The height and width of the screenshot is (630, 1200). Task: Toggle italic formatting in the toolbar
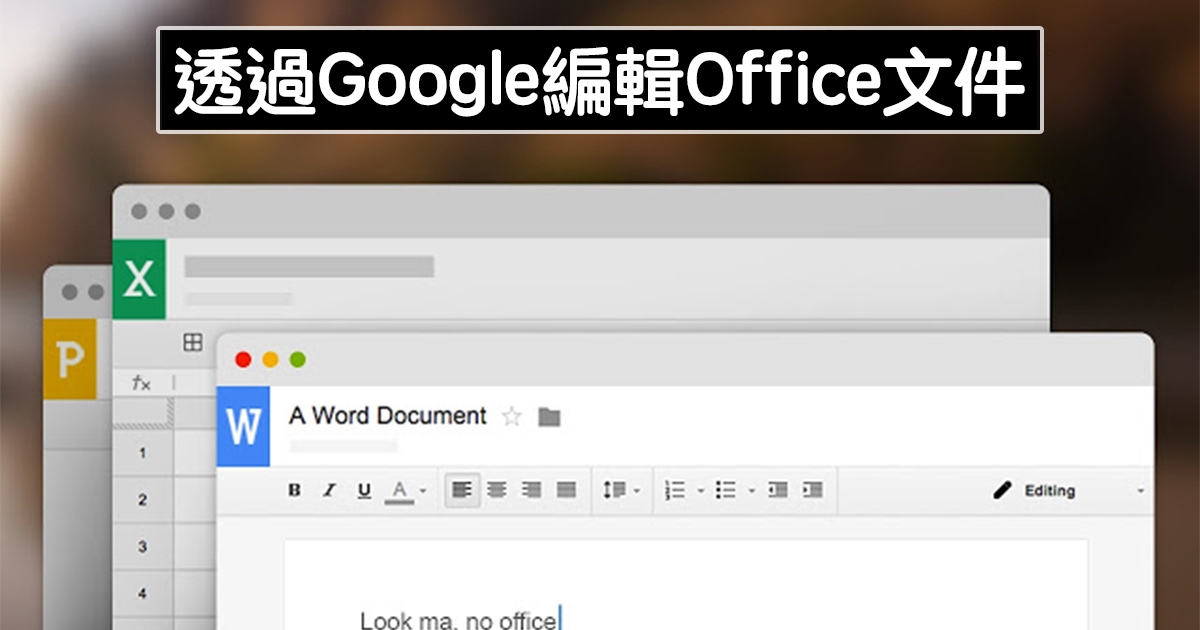329,490
